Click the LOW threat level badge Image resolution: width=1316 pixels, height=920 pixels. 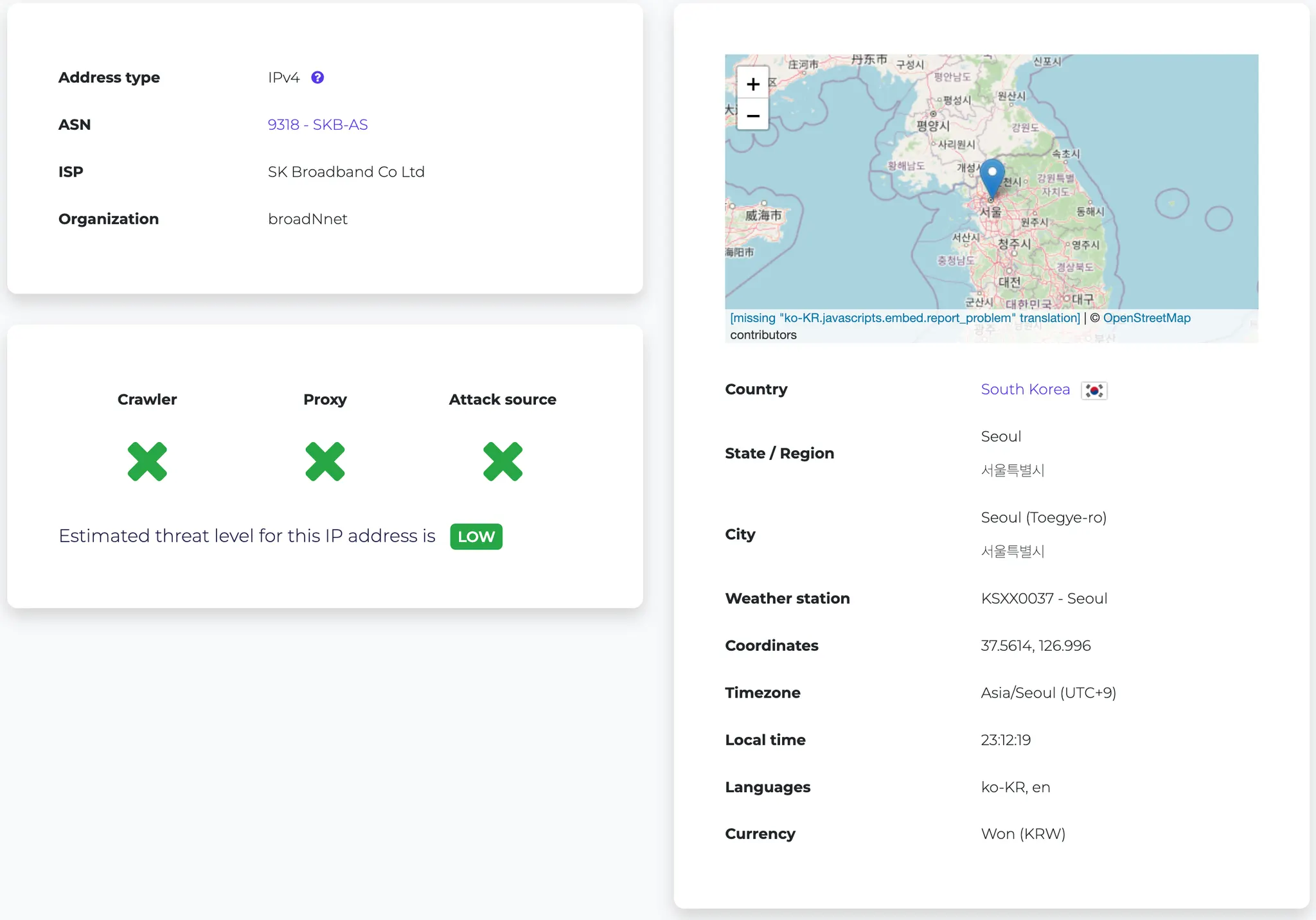(x=476, y=536)
